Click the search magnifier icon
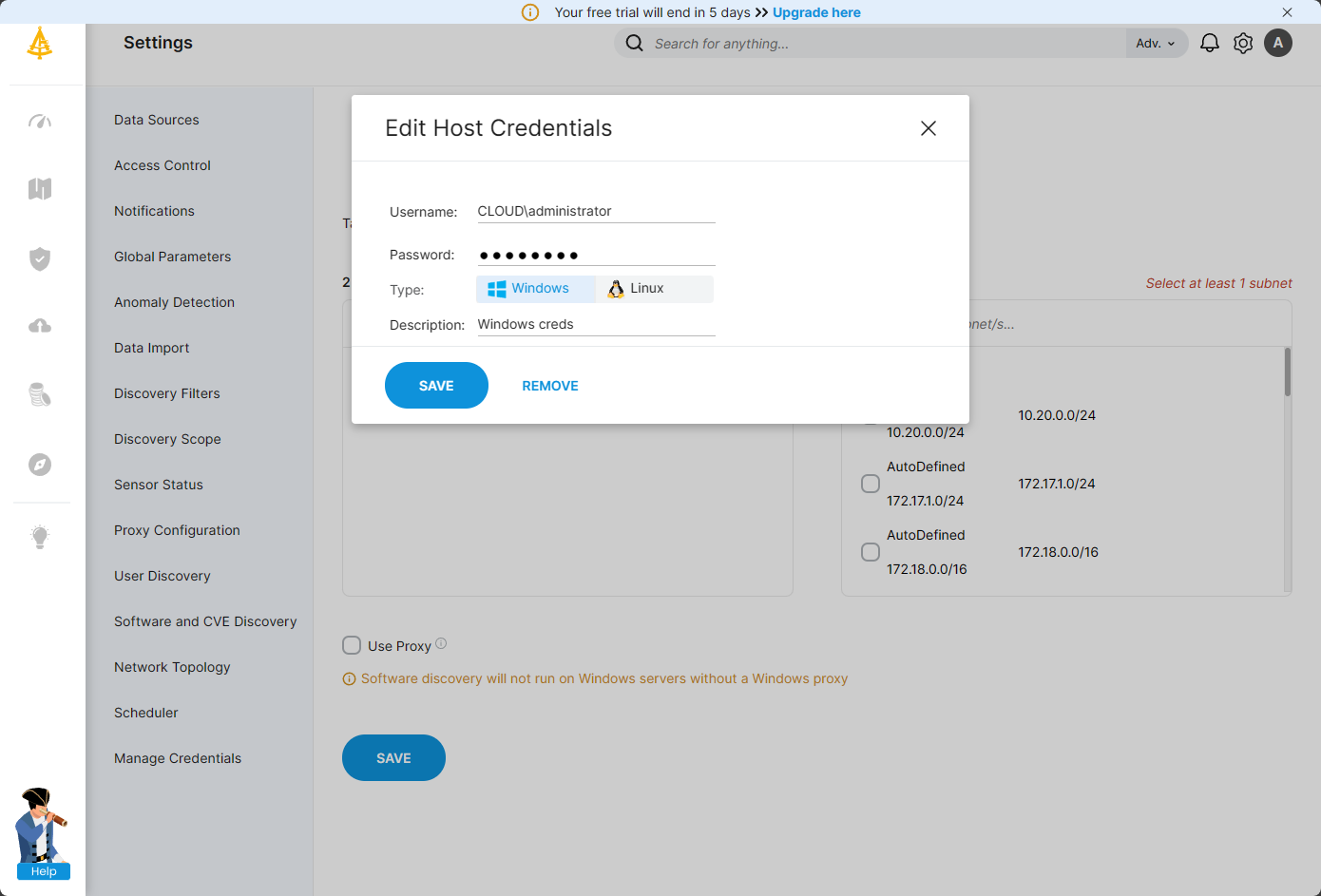 pyautogui.click(x=634, y=43)
